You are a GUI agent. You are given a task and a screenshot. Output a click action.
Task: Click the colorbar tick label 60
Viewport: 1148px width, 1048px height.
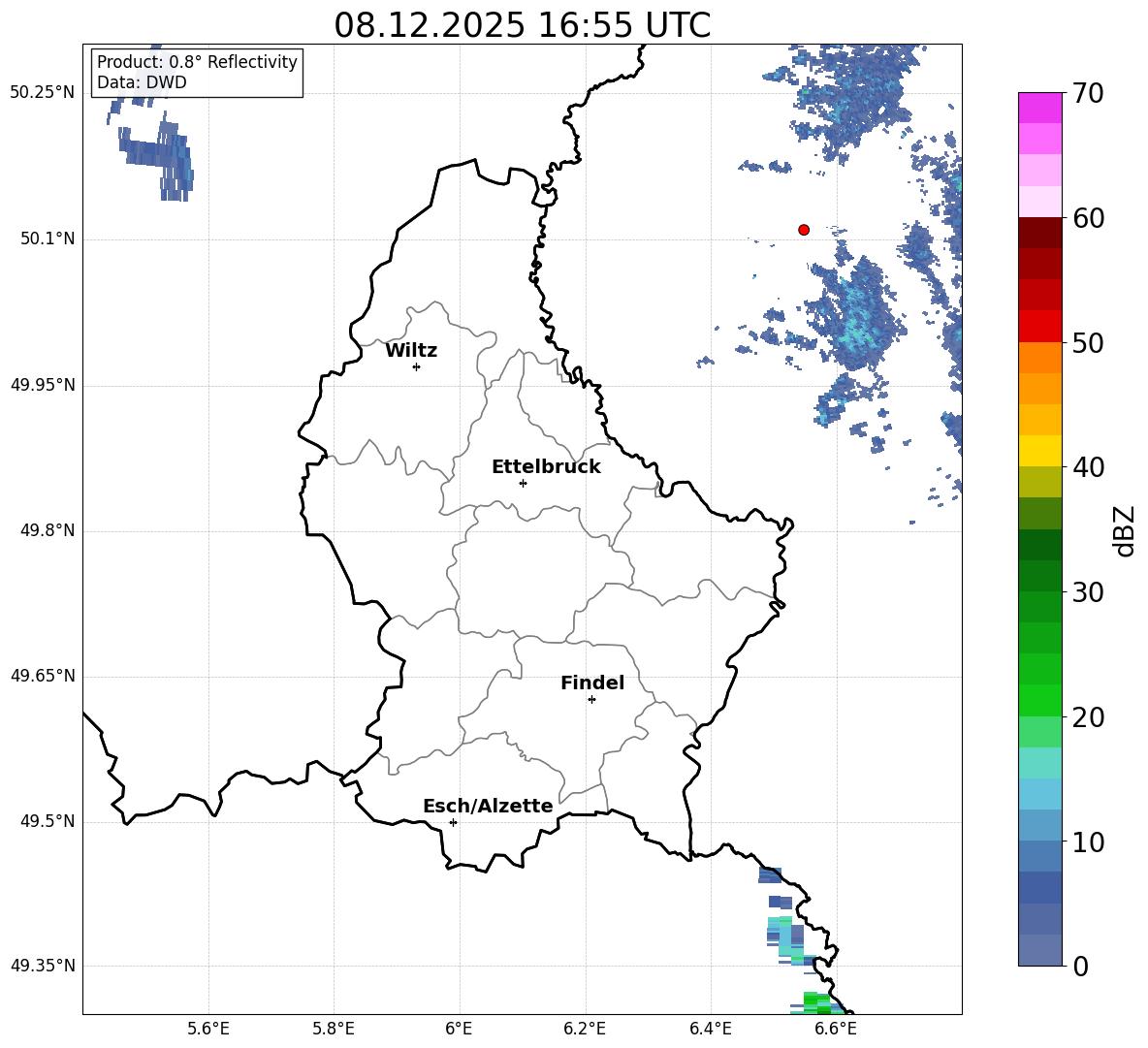1088,217
